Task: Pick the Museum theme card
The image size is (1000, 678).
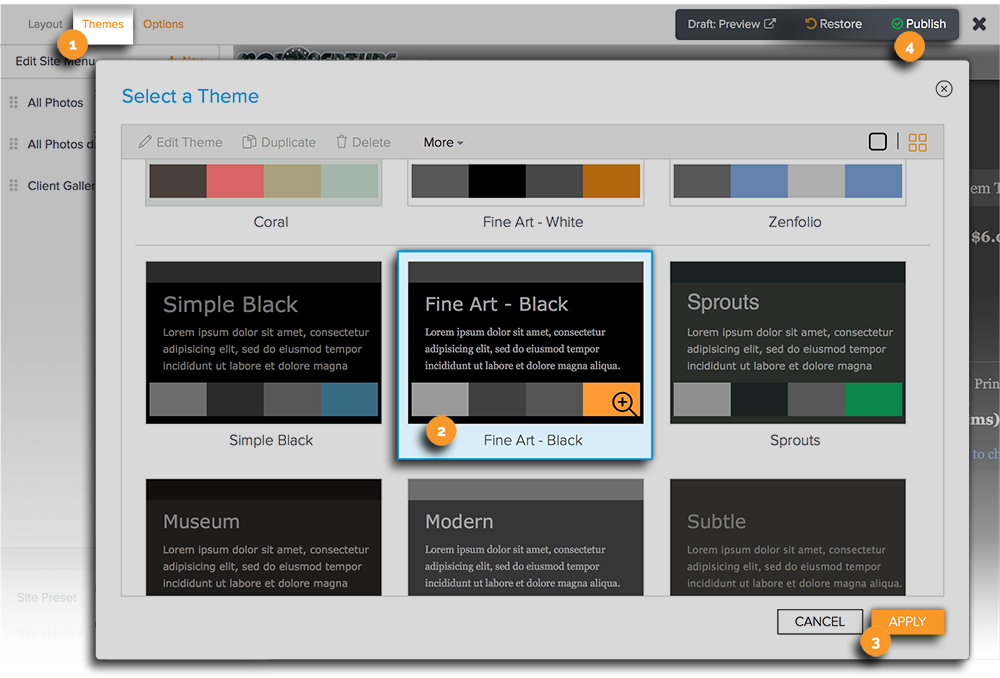Action: [263, 537]
